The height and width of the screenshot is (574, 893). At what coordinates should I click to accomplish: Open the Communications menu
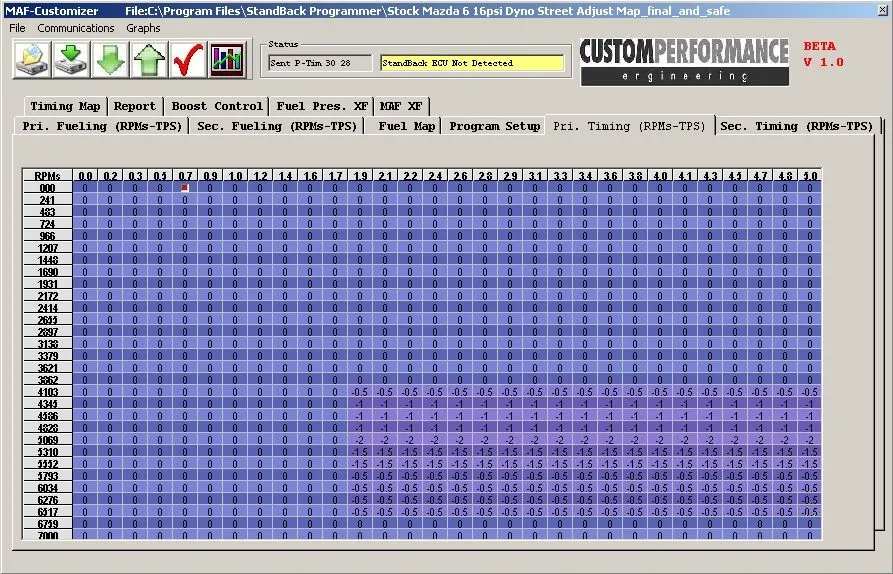(76, 28)
